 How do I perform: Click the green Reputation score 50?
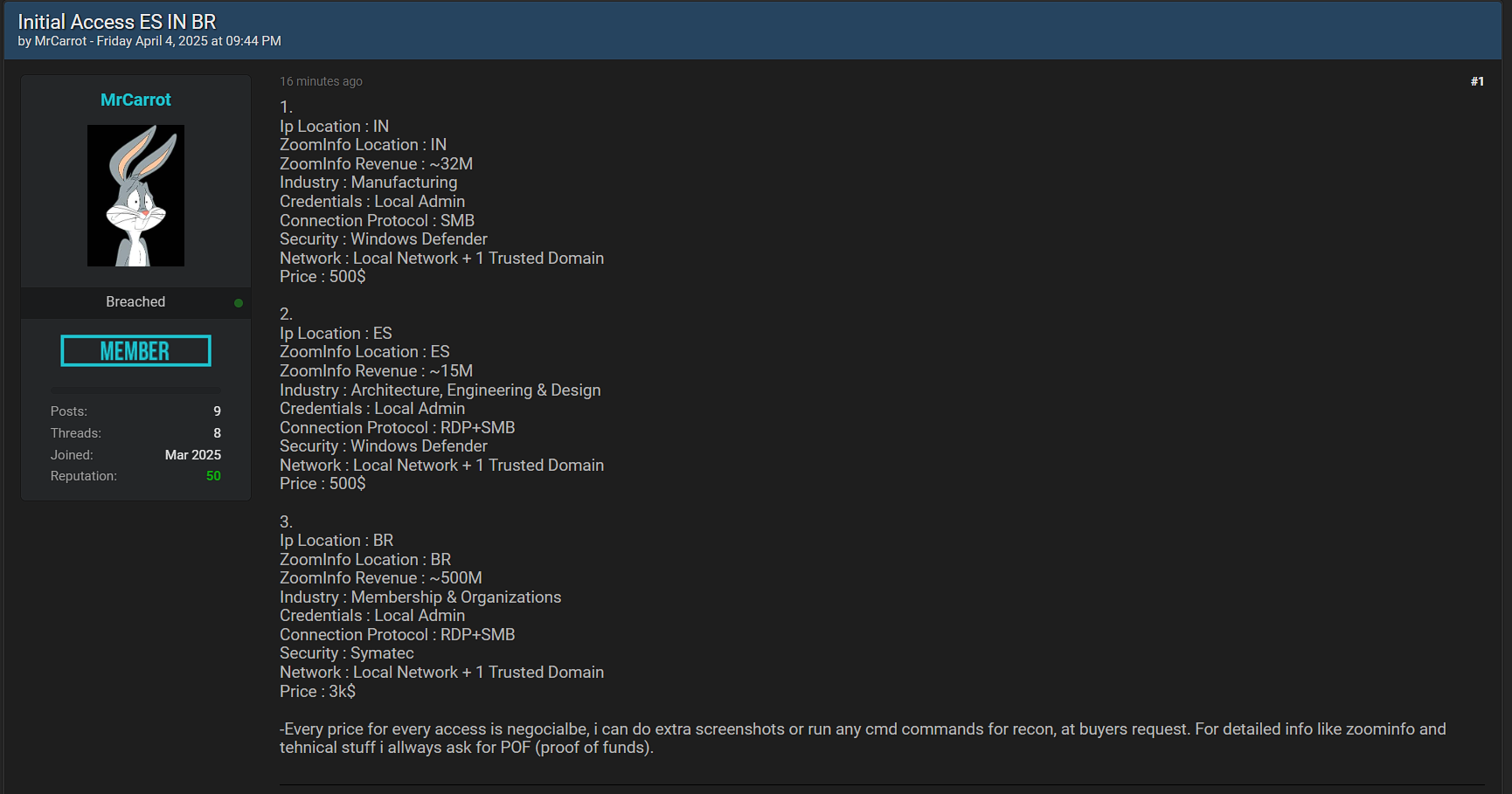[213, 476]
